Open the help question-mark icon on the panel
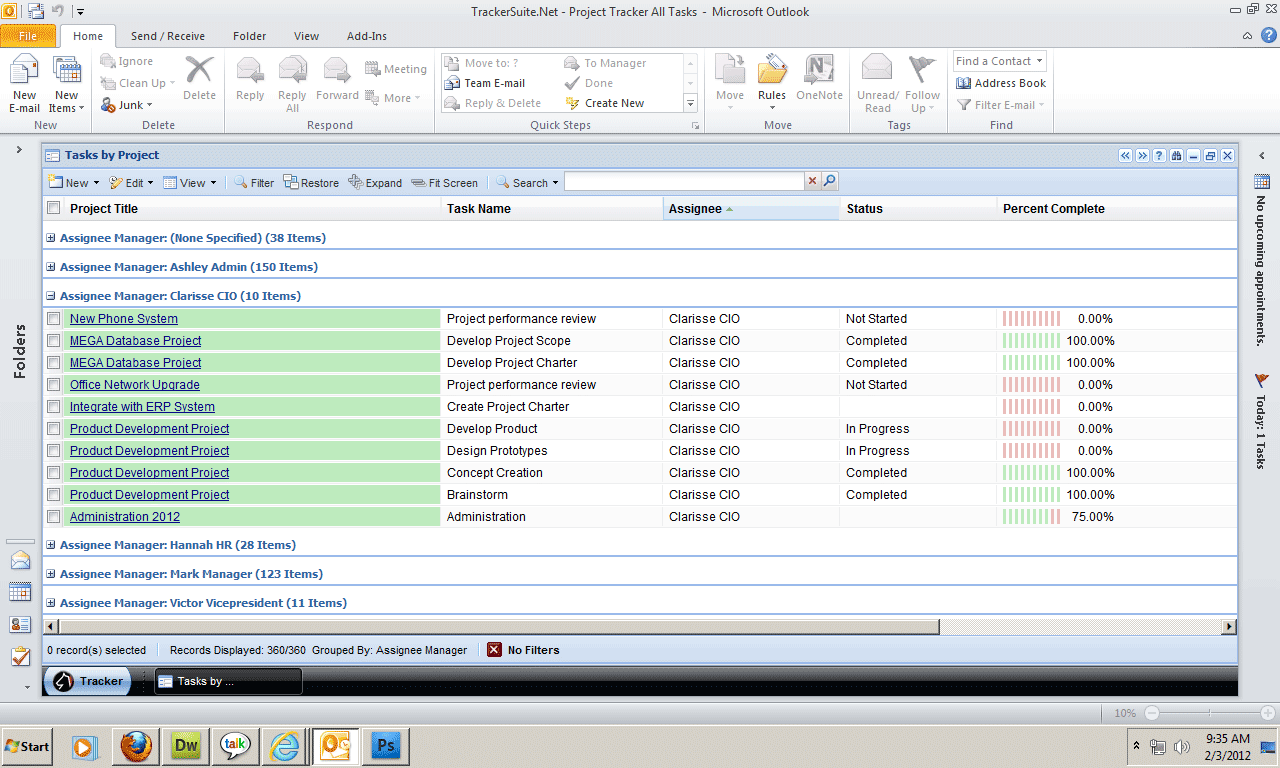 click(x=1158, y=155)
